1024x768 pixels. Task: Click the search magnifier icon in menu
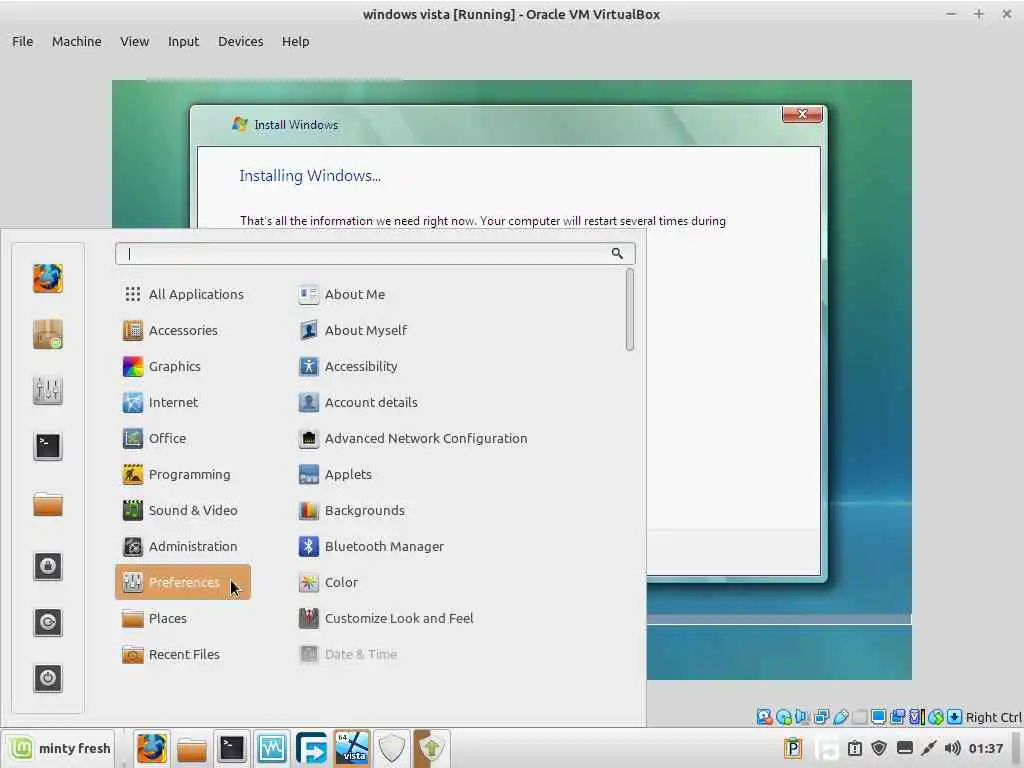click(617, 253)
